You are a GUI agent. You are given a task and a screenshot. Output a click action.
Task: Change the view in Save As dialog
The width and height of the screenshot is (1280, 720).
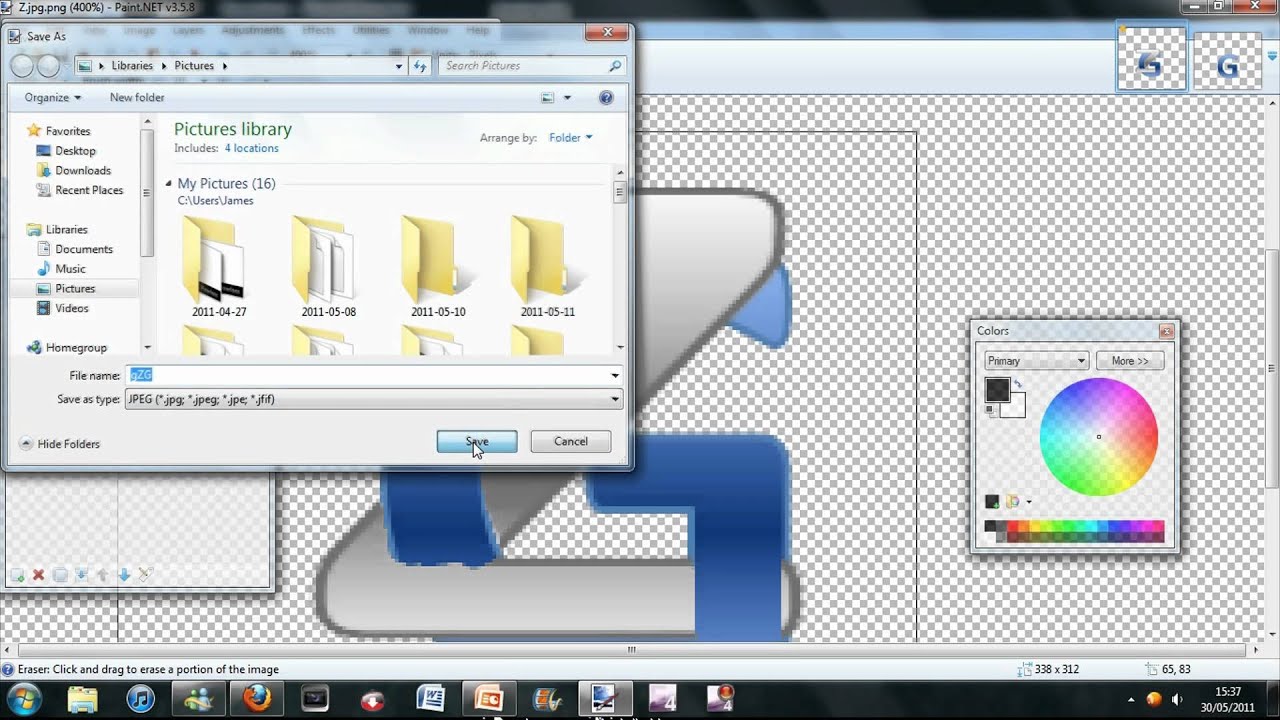(x=547, y=97)
